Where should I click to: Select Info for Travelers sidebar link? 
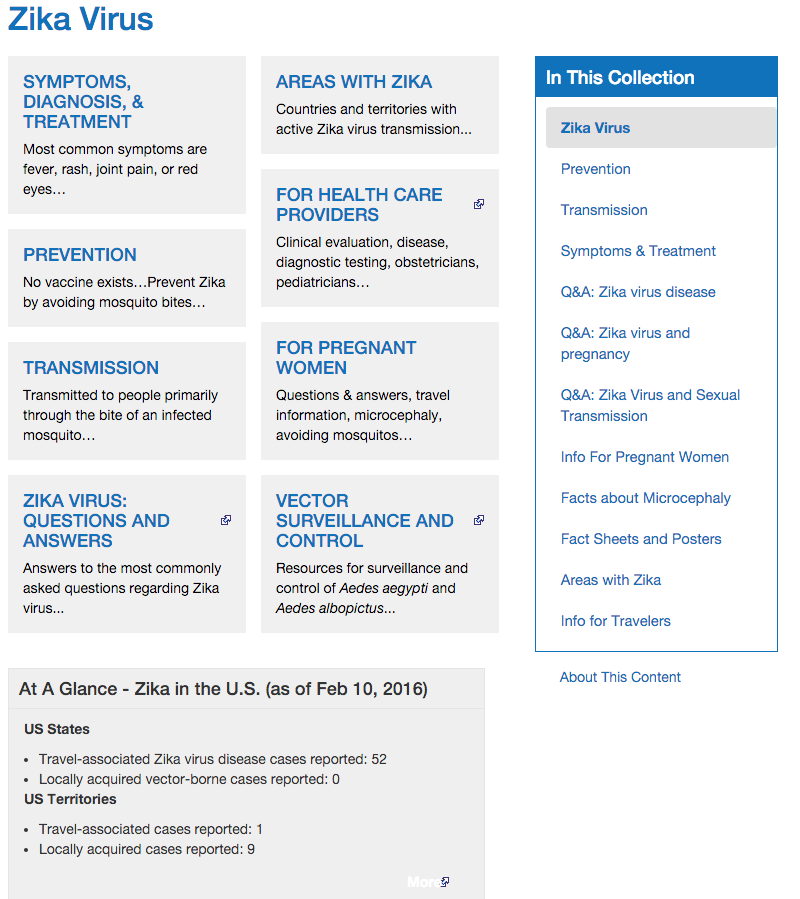click(x=615, y=621)
